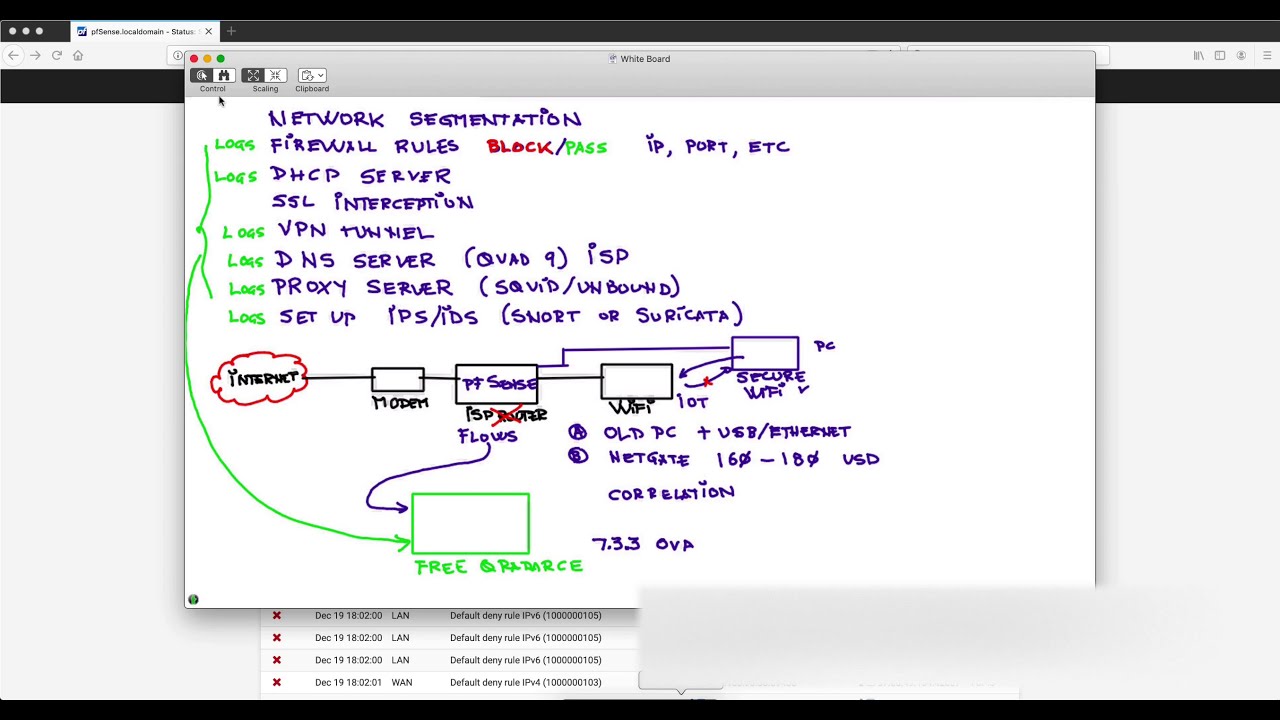Reload the browser page
The image size is (1280, 720).
pyautogui.click(x=57, y=55)
